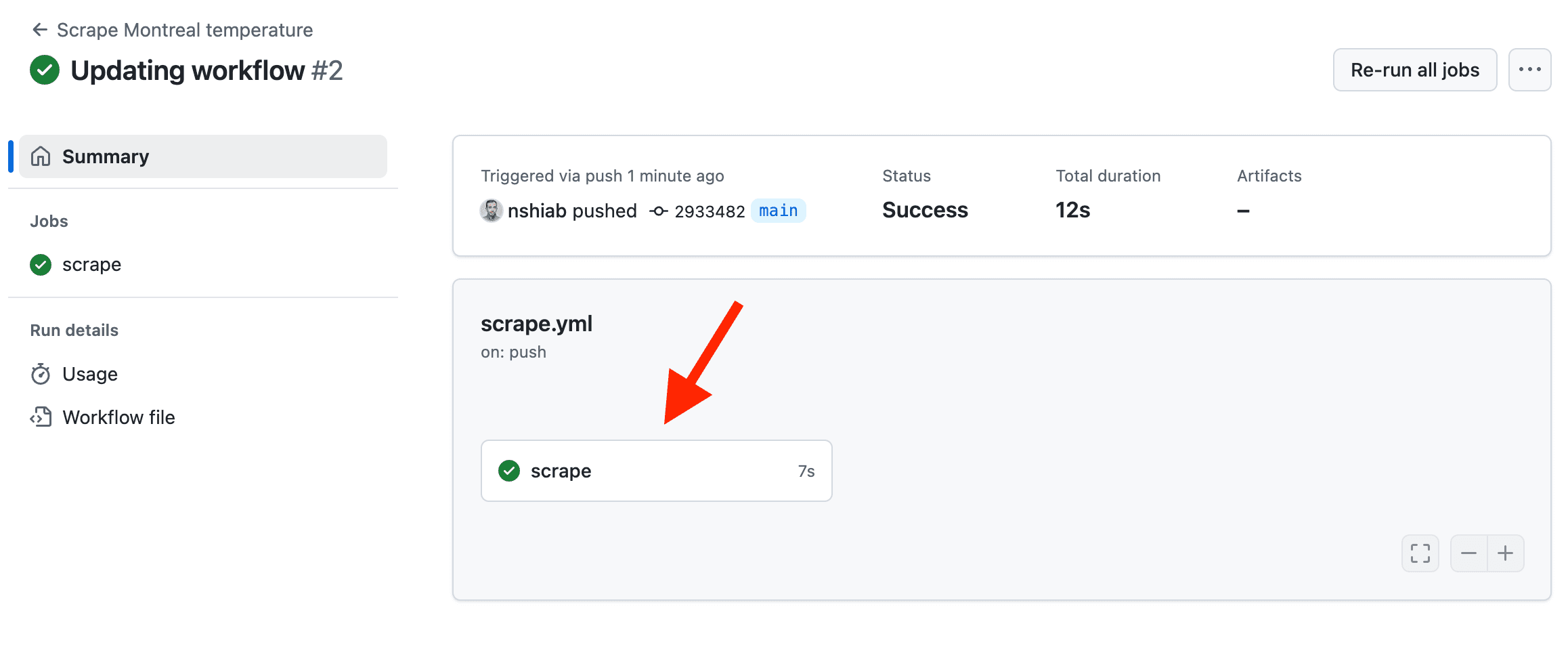The height and width of the screenshot is (657, 1568).
Task: Open commit 2933482 link
Action: 710,211
